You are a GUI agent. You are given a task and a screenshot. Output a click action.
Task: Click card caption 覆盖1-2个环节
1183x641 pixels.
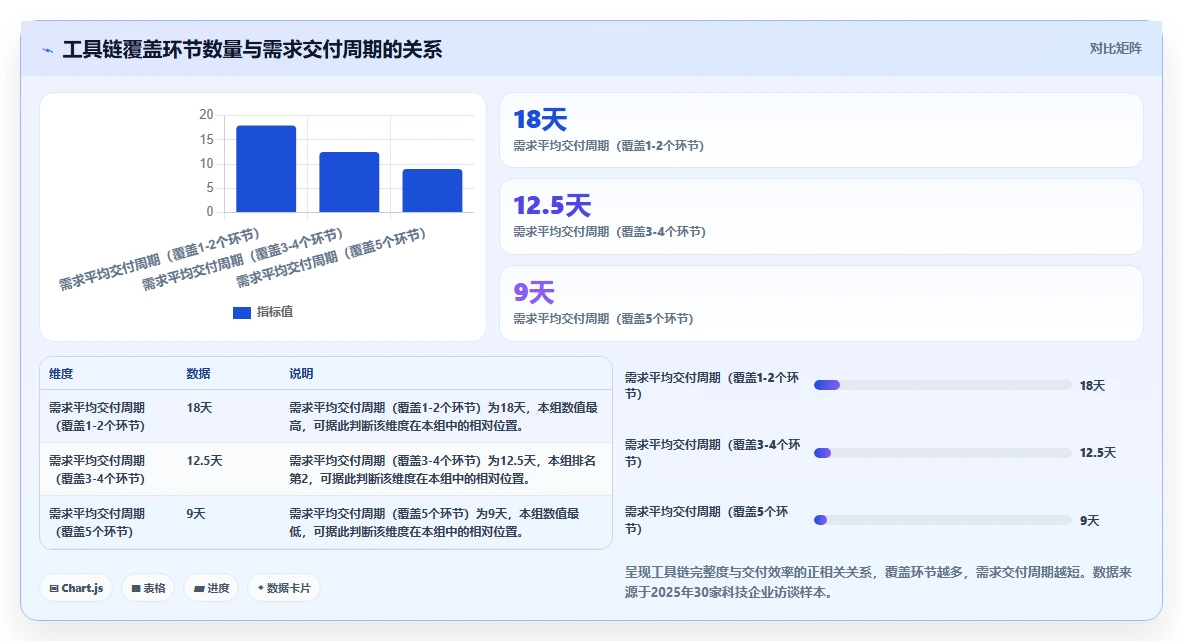pyautogui.click(x=608, y=146)
